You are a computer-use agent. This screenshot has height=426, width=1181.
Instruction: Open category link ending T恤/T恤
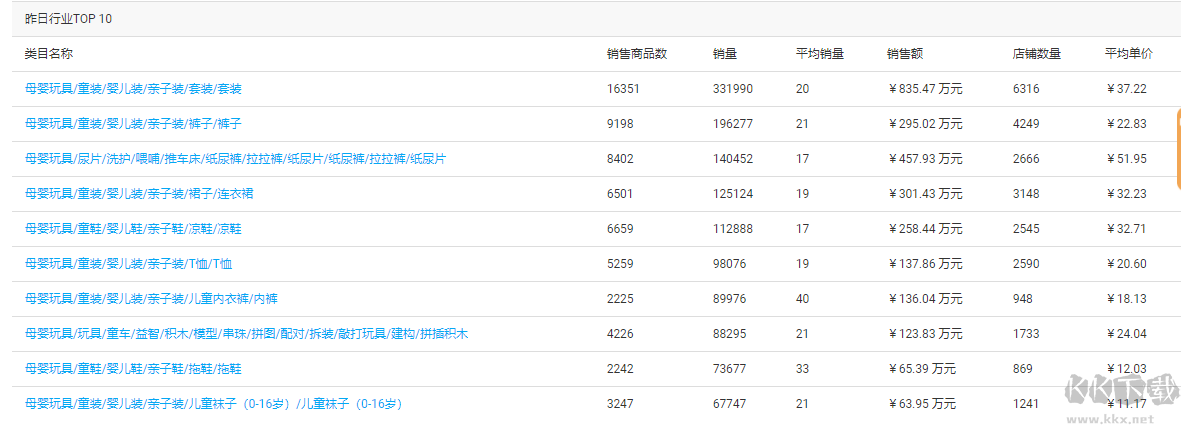tap(129, 263)
